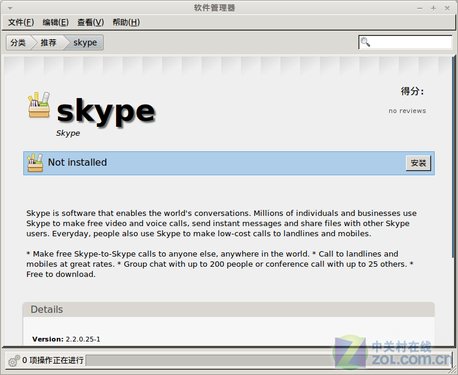
Task: Click the 'Not installed' status text
Action: (77, 162)
